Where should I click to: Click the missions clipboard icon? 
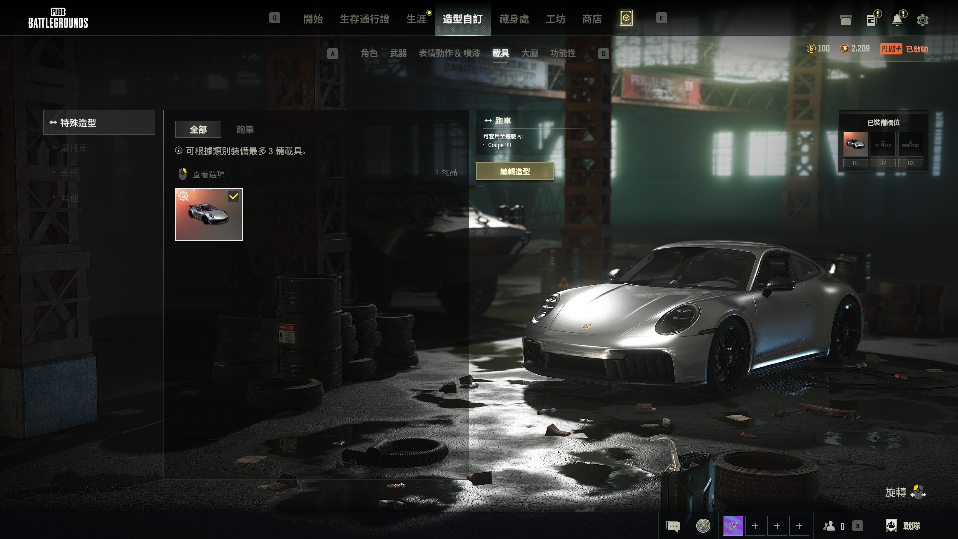pyautogui.click(x=872, y=19)
